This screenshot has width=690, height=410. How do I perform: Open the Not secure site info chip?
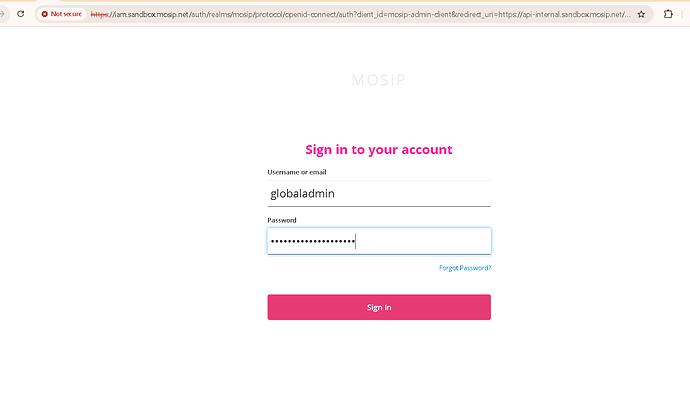[61, 14]
